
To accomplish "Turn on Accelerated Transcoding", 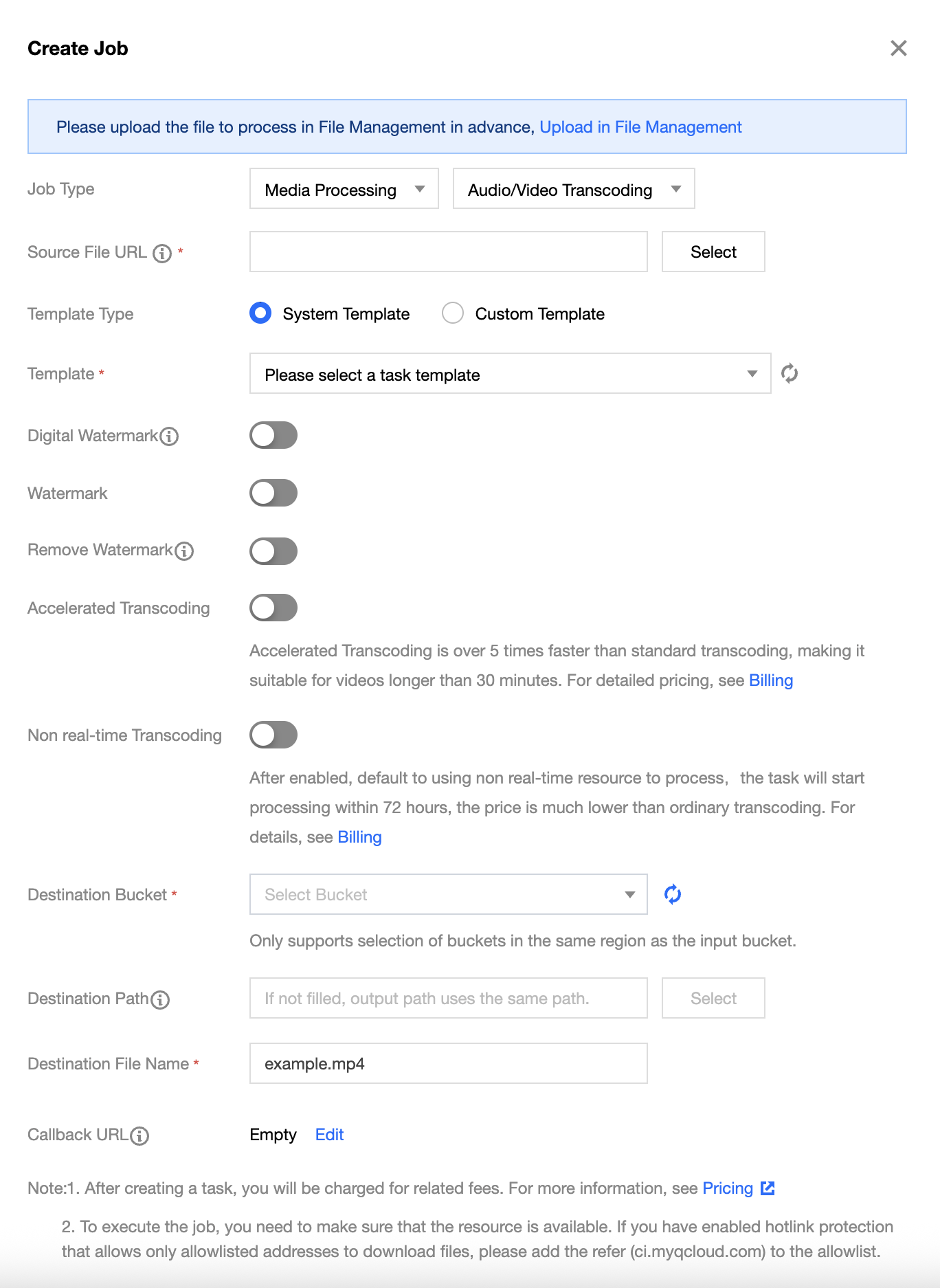I will pos(273,608).
